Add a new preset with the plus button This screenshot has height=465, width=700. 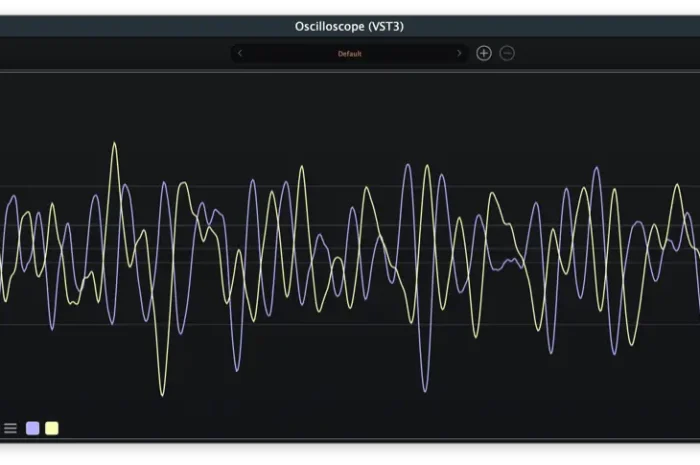point(484,54)
